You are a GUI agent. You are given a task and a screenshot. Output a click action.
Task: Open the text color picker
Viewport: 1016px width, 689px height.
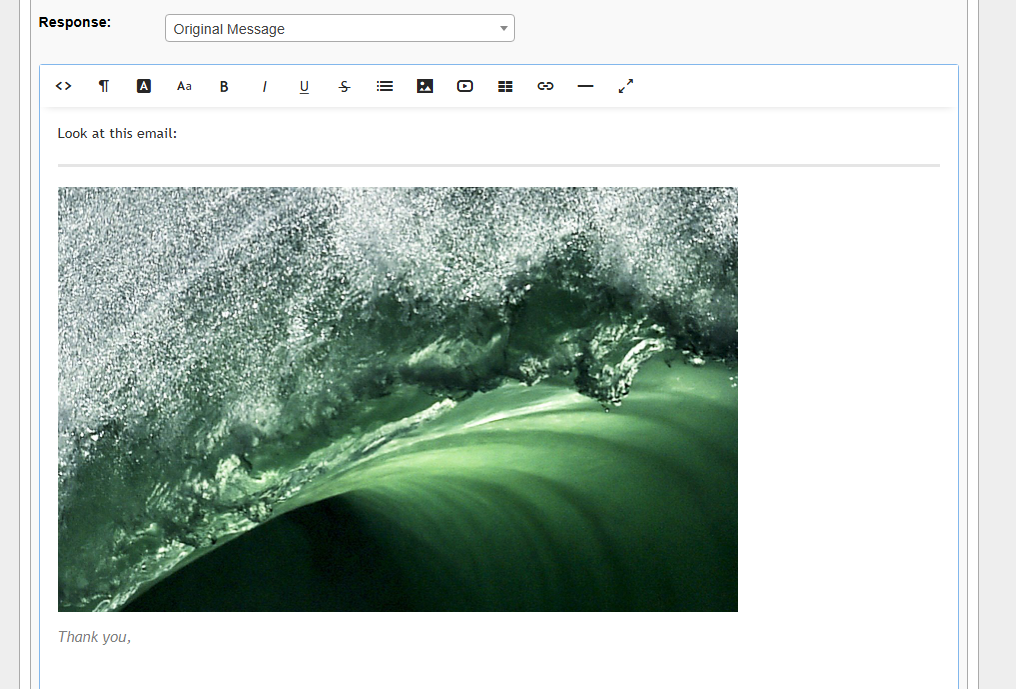tap(144, 86)
